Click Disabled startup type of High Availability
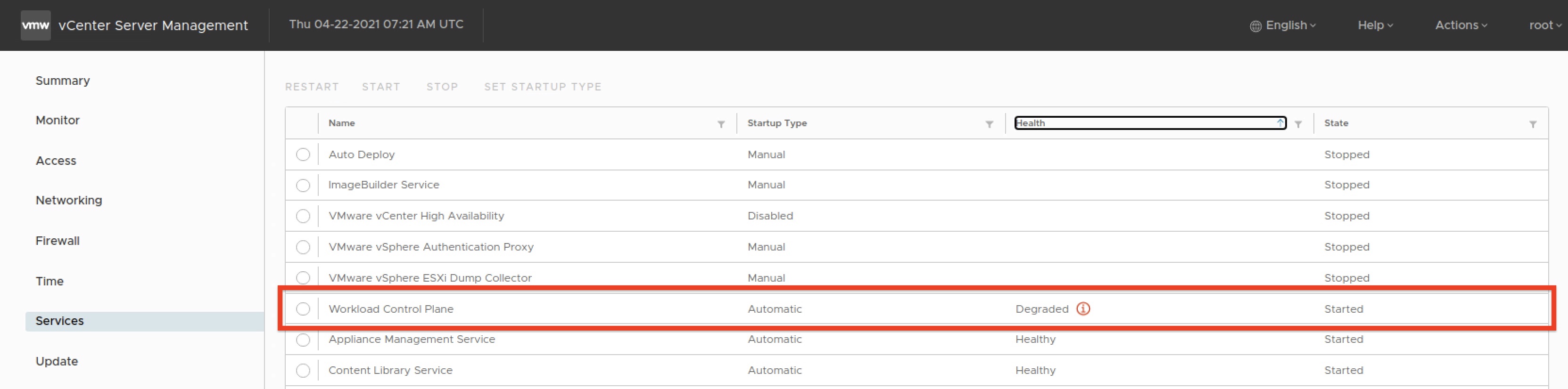Viewport: 1568px width, 389px height. [x=770, y=216]
